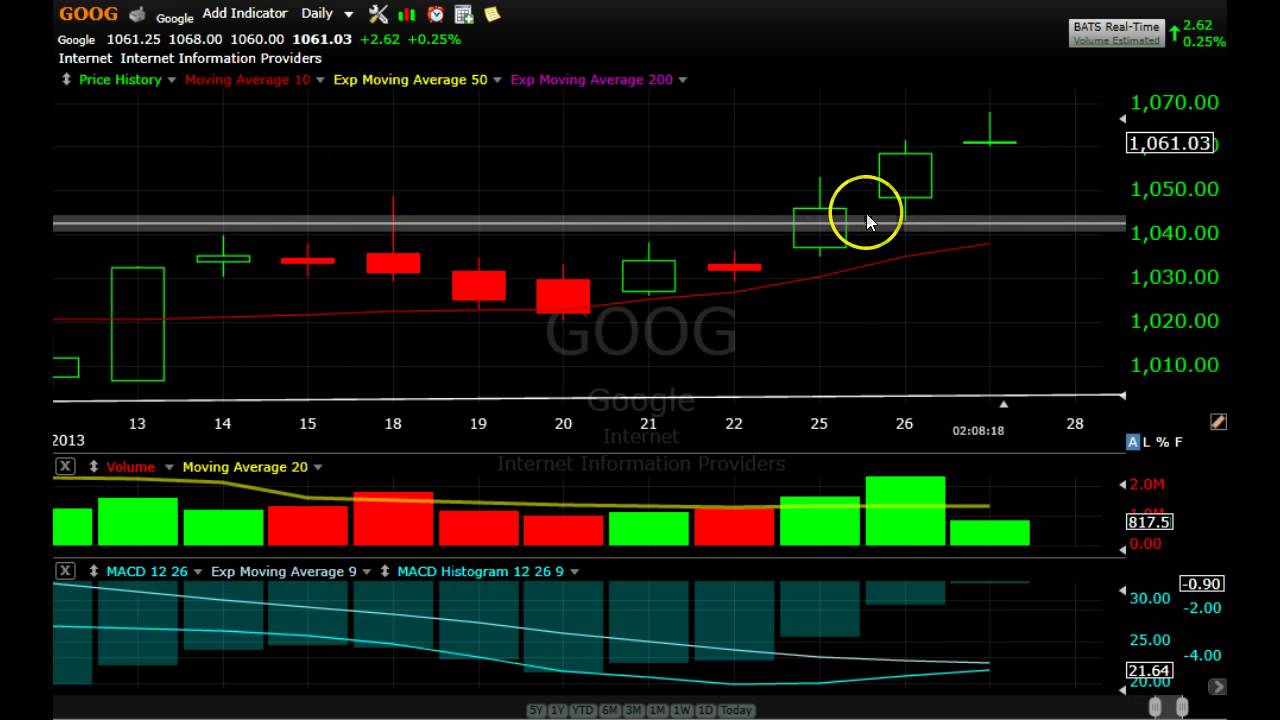Expand MACD Histogram 12 26 9 dropdown arrow

(574, 572)
